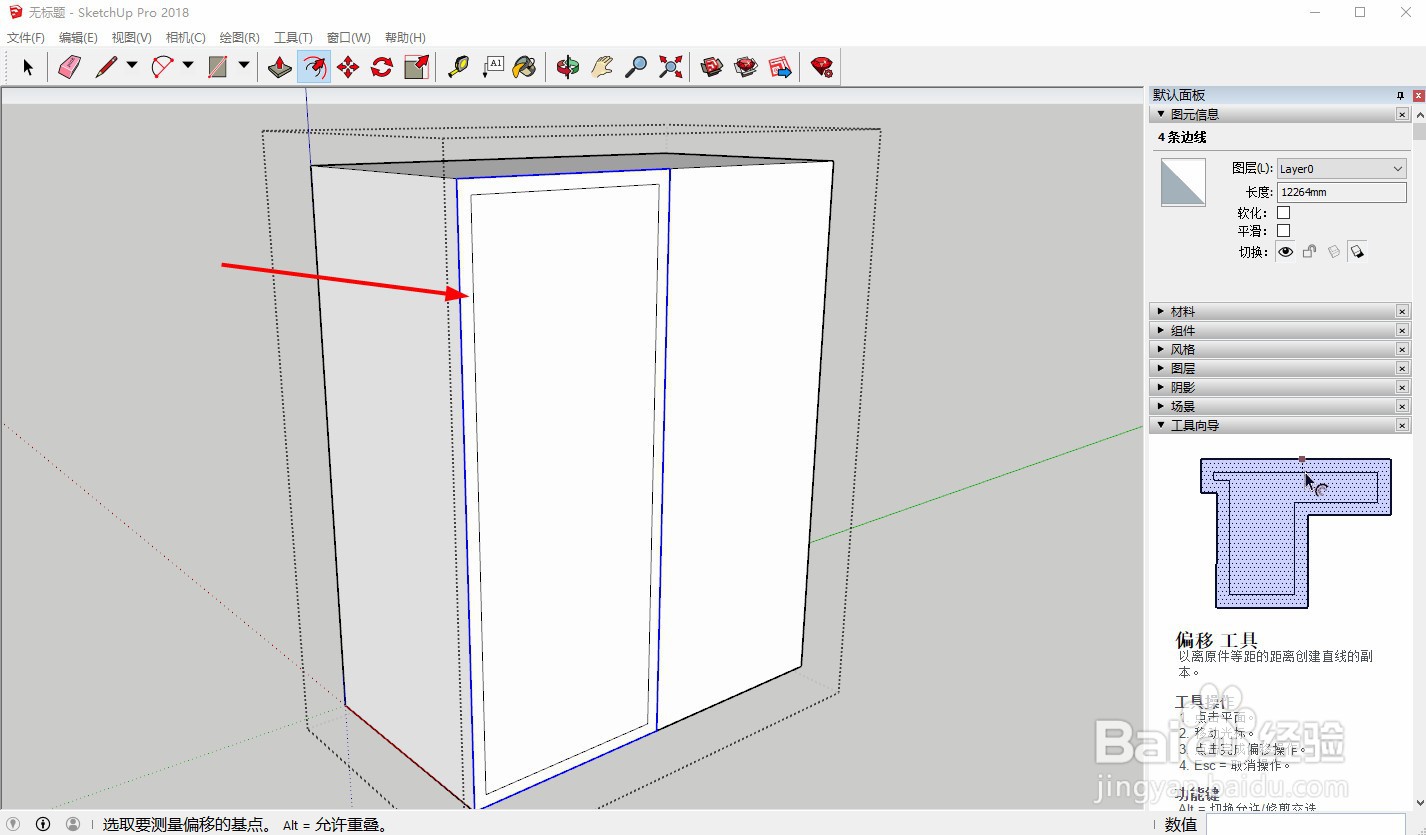Select the arrow Select tool
The image size is (1426, 835).
pos(28,67)
